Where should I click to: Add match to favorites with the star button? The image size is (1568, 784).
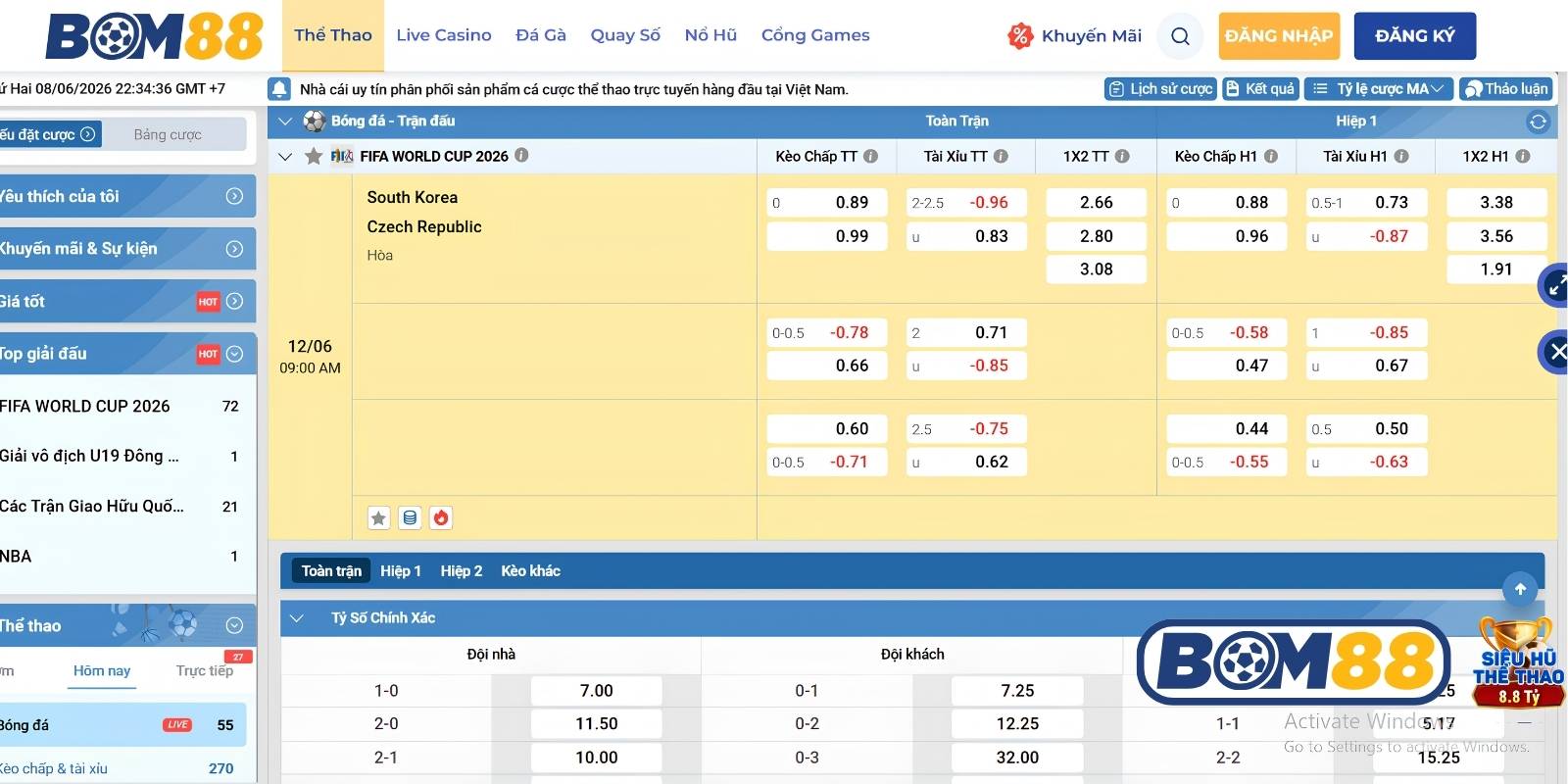379,518
